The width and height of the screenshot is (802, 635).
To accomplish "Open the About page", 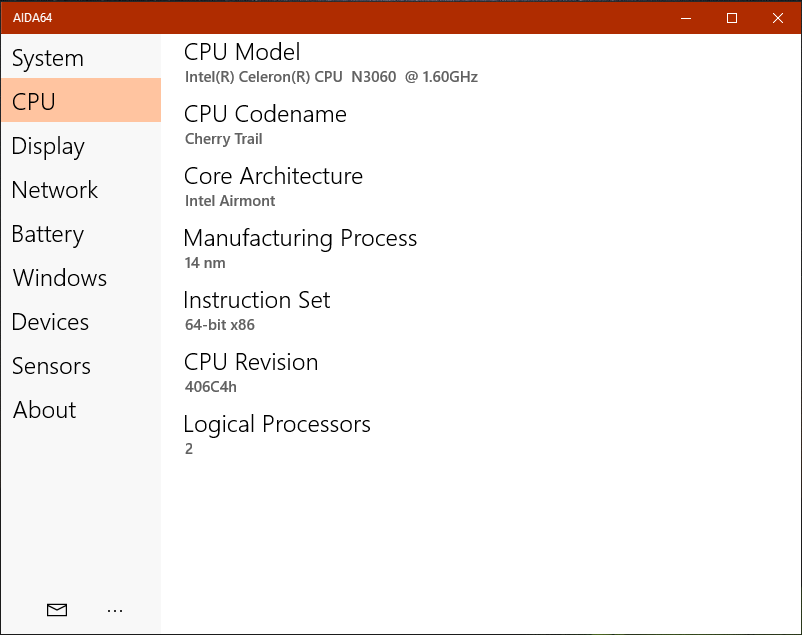I will click(81, 410).
